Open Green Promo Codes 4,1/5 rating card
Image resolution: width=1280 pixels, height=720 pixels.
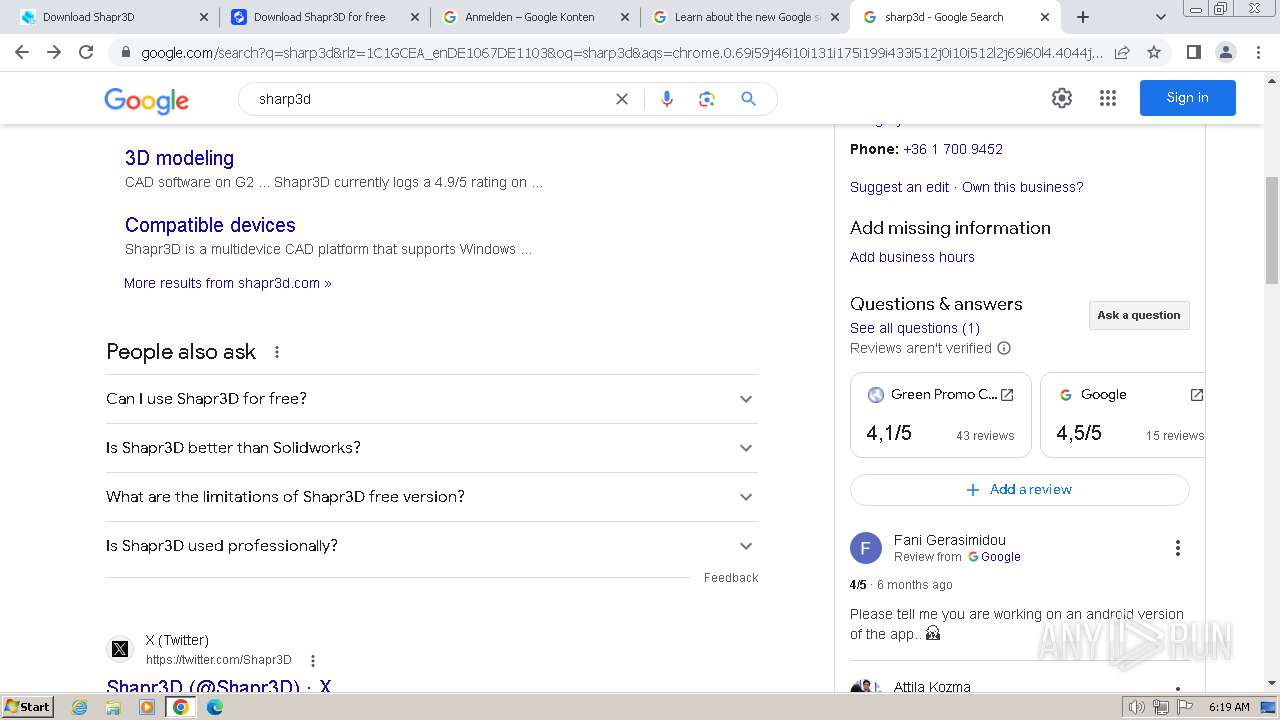pyautogui.click(x=940, y=415)
